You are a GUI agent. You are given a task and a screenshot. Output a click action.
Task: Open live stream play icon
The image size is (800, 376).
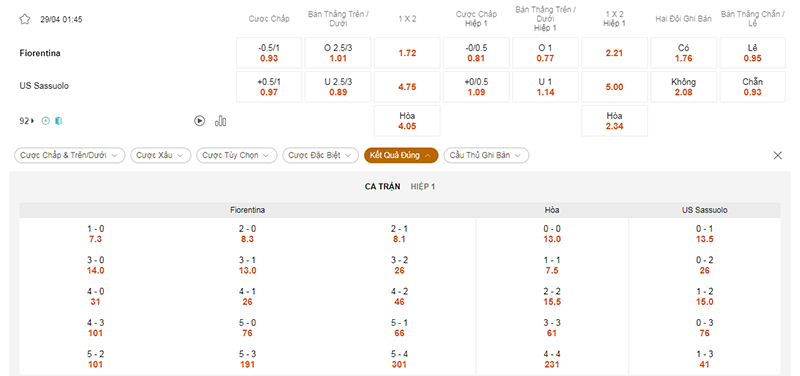click(x=199, y=121)
